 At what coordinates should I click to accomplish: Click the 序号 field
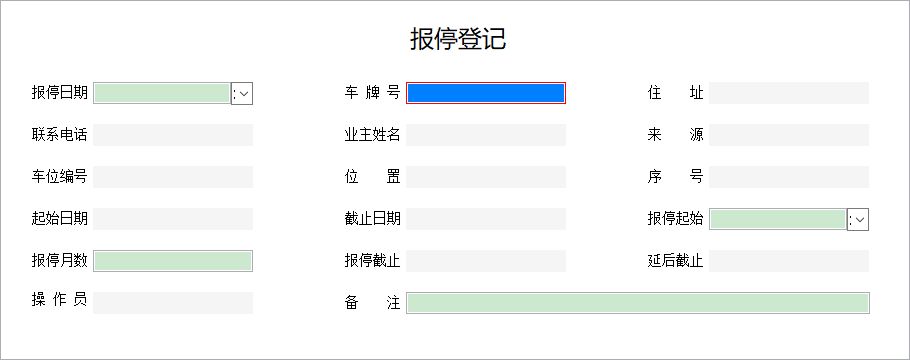pyautogui.click(x=789, y=177)
